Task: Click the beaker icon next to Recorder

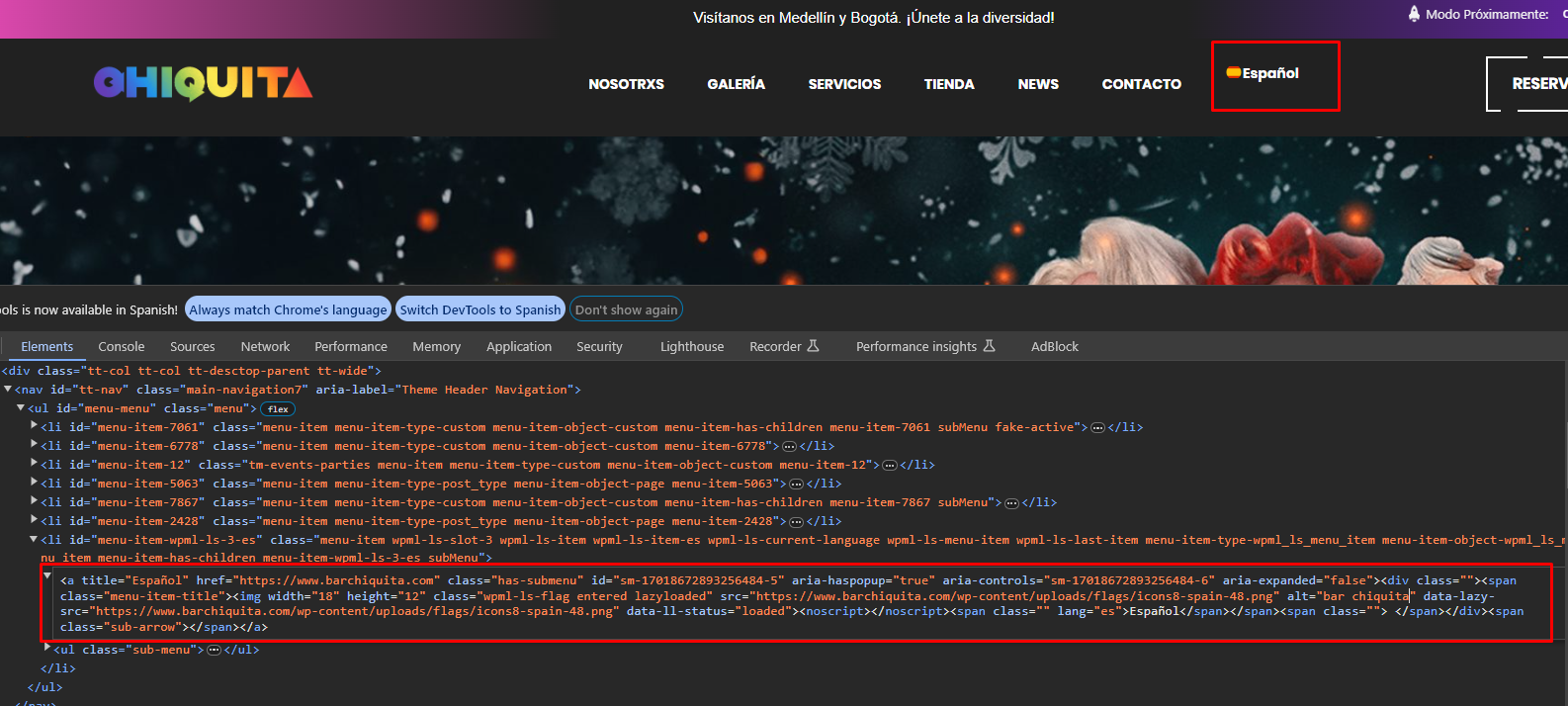Action: pyautogui.click(x=814, y=346)
